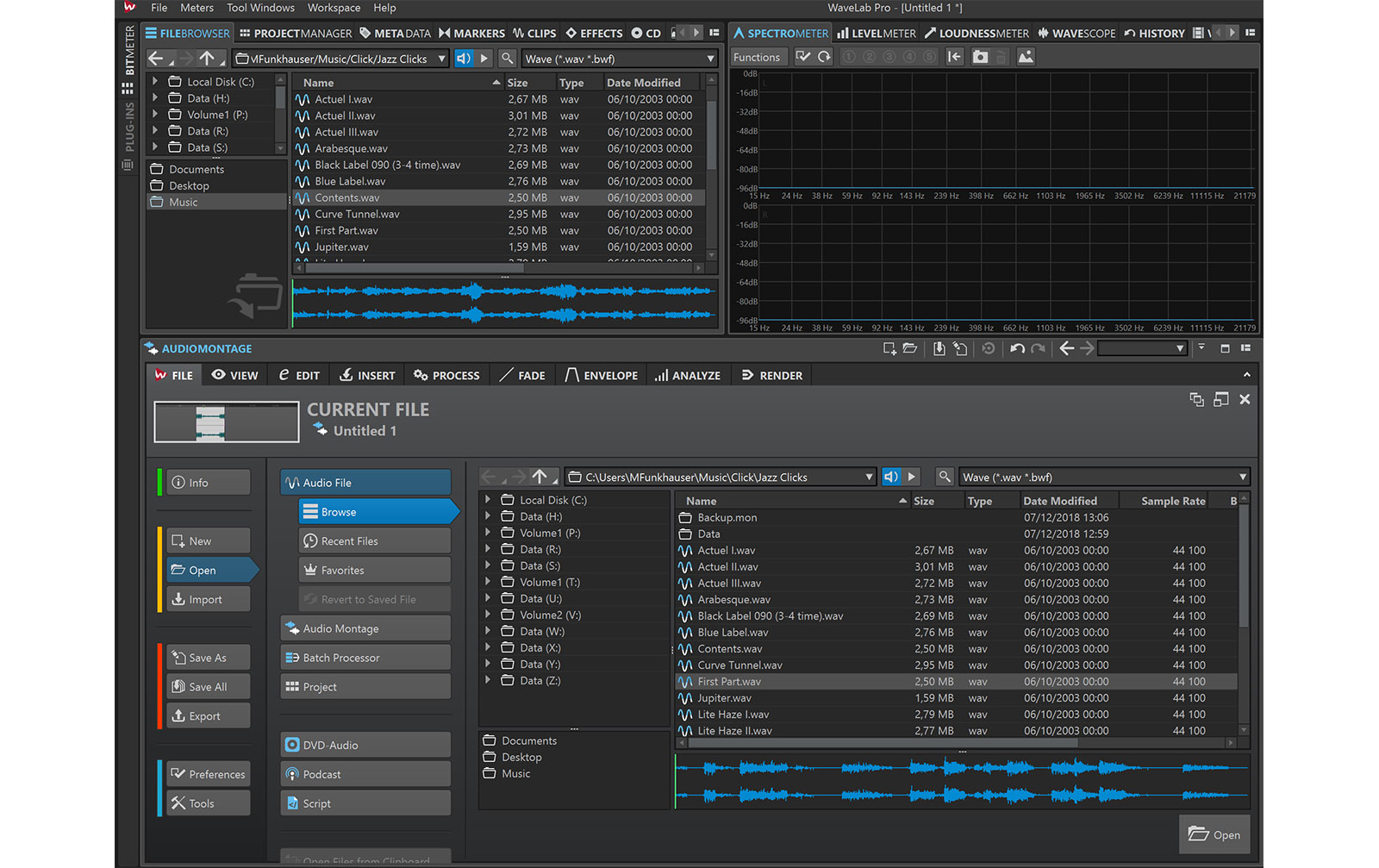The height and width of the screenshot is (868, 1379).
Task: Redo the action in Audio Montage
Action: 1038,348
